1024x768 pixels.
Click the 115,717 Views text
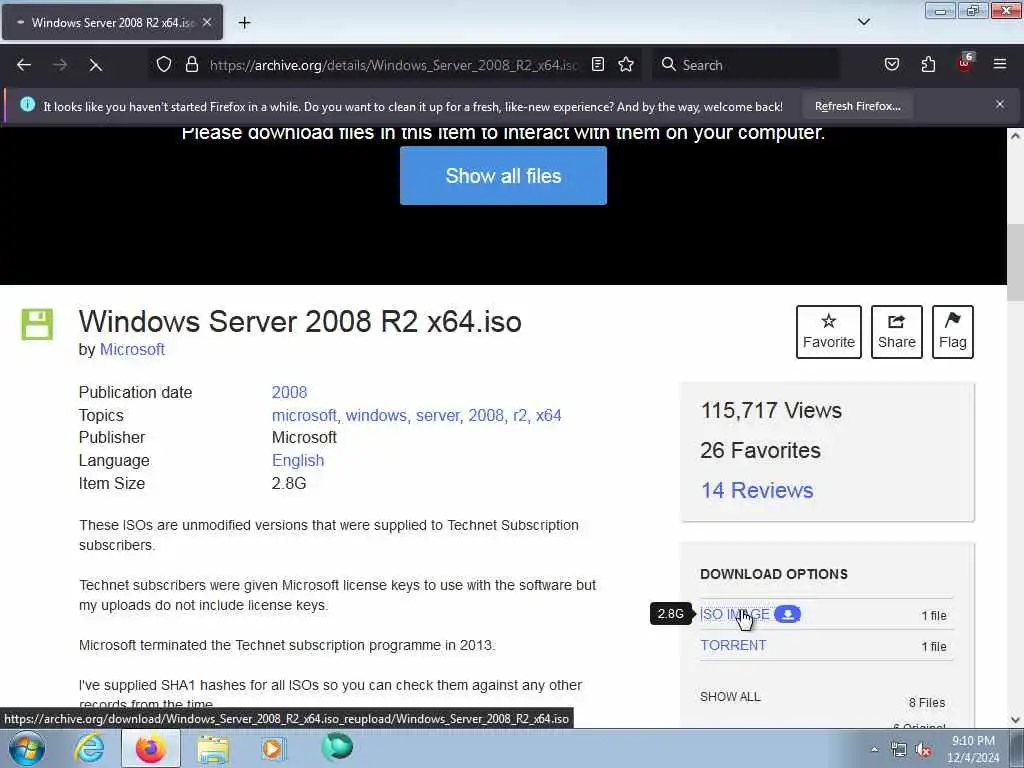click(x=771, y=411)
